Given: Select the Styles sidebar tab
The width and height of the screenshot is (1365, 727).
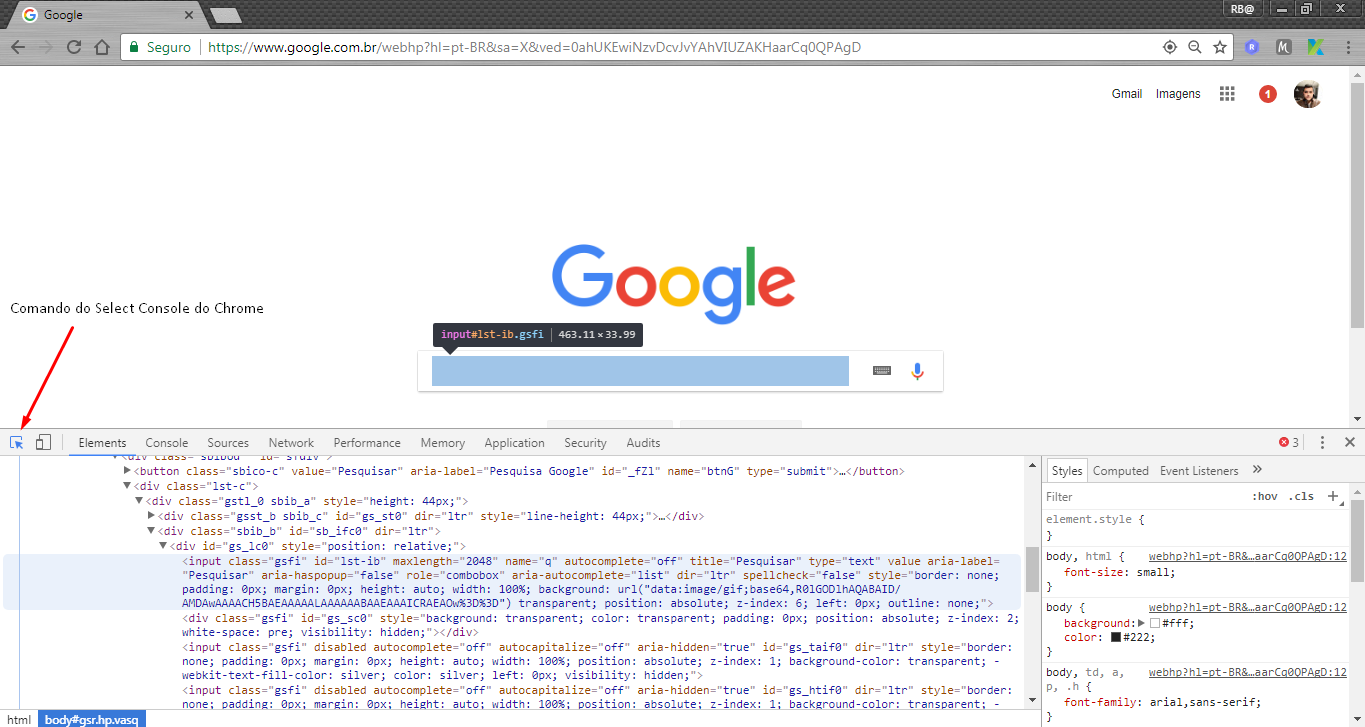Looking at the screenshot, I should click(x=1067, y=471).
